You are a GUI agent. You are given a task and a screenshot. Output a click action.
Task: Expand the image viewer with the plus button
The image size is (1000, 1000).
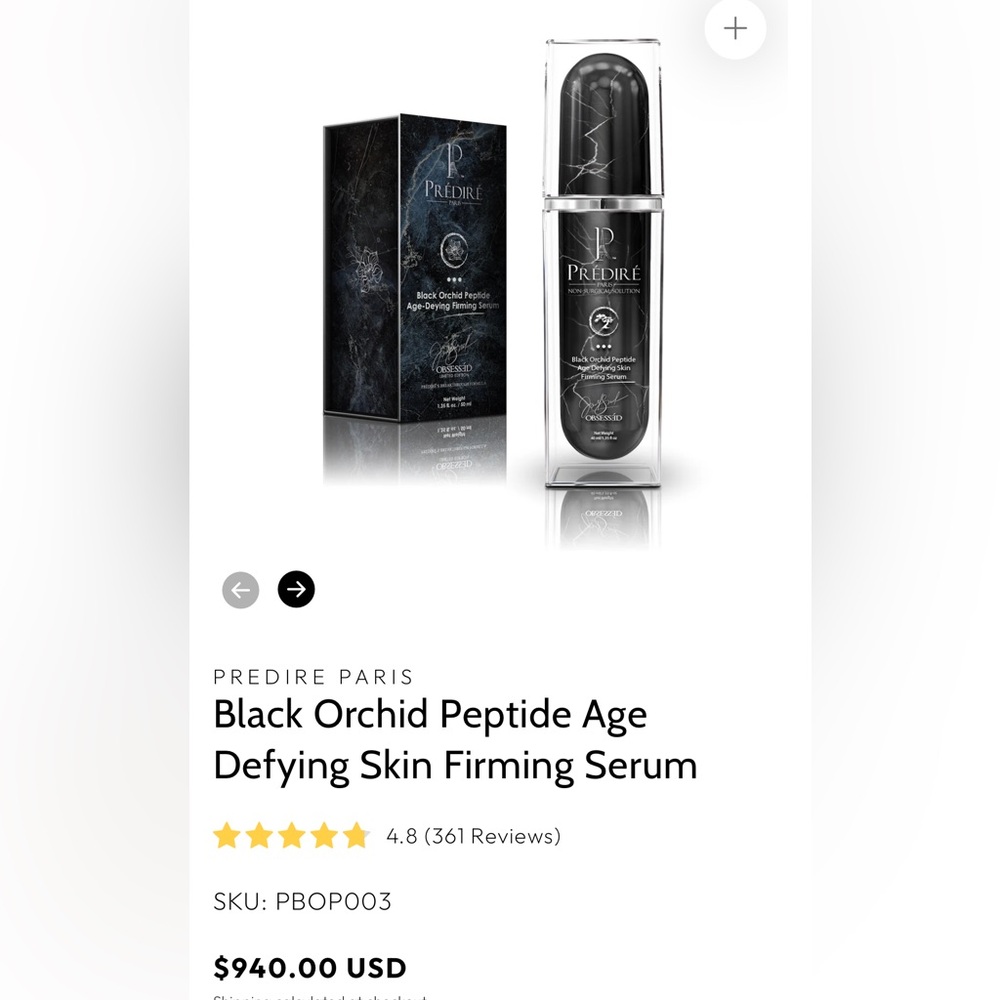pyautogui.click(x=734, y=29)
